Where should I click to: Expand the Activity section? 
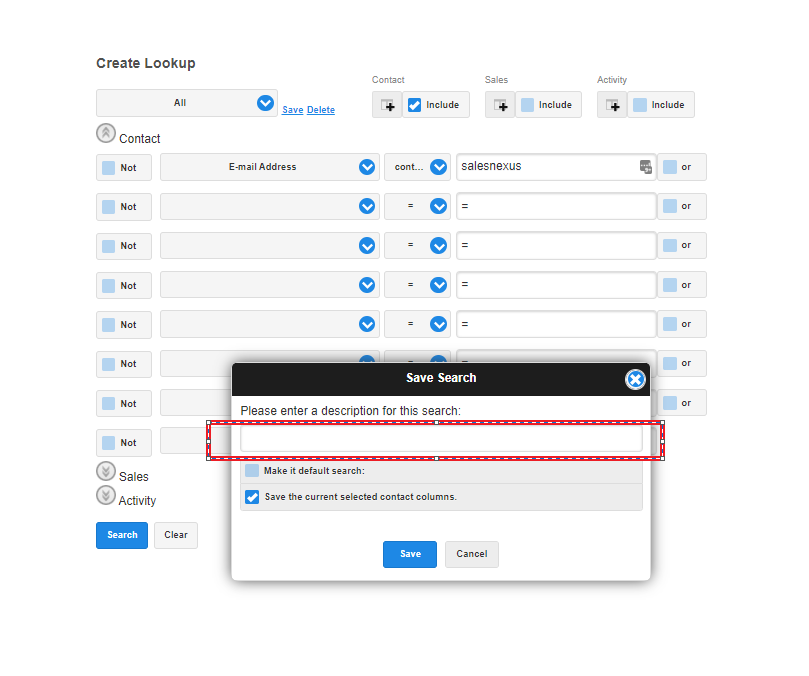[105, 495]
